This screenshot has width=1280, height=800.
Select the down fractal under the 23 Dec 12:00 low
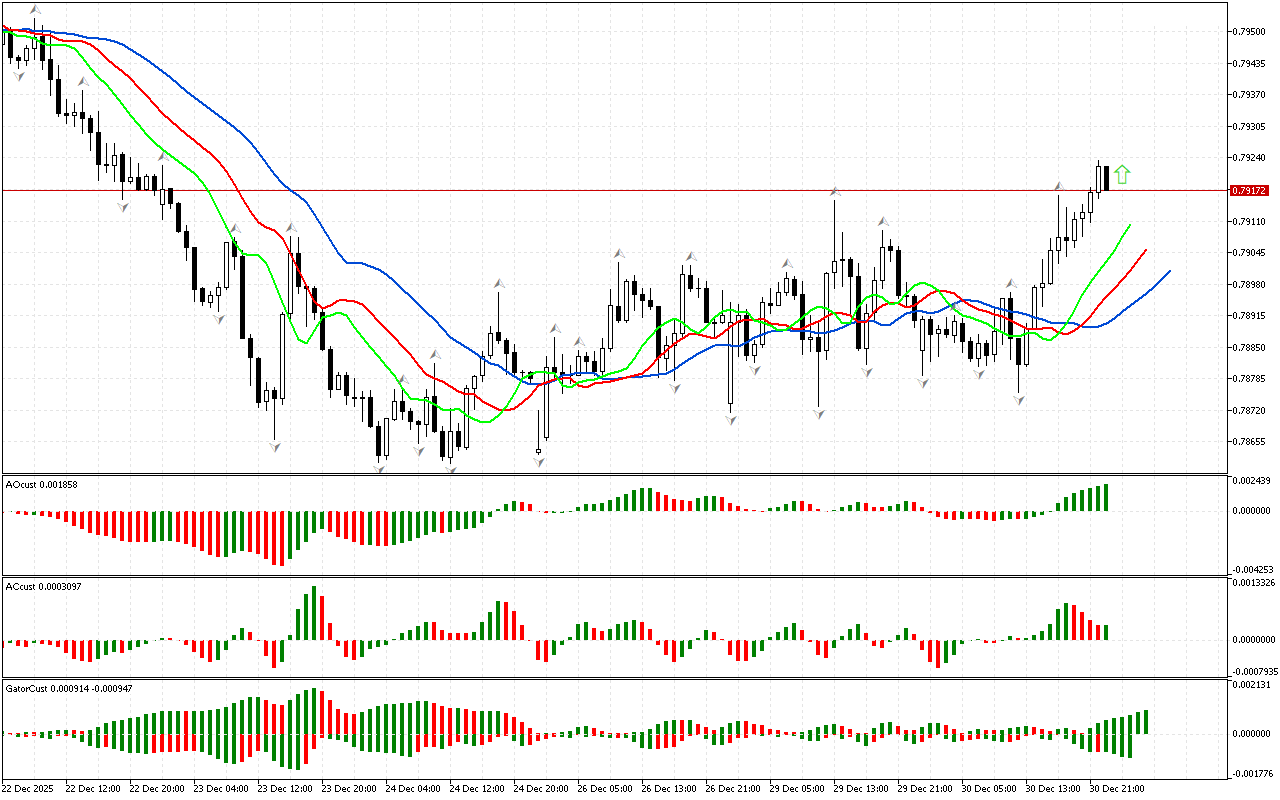point(273,446)
